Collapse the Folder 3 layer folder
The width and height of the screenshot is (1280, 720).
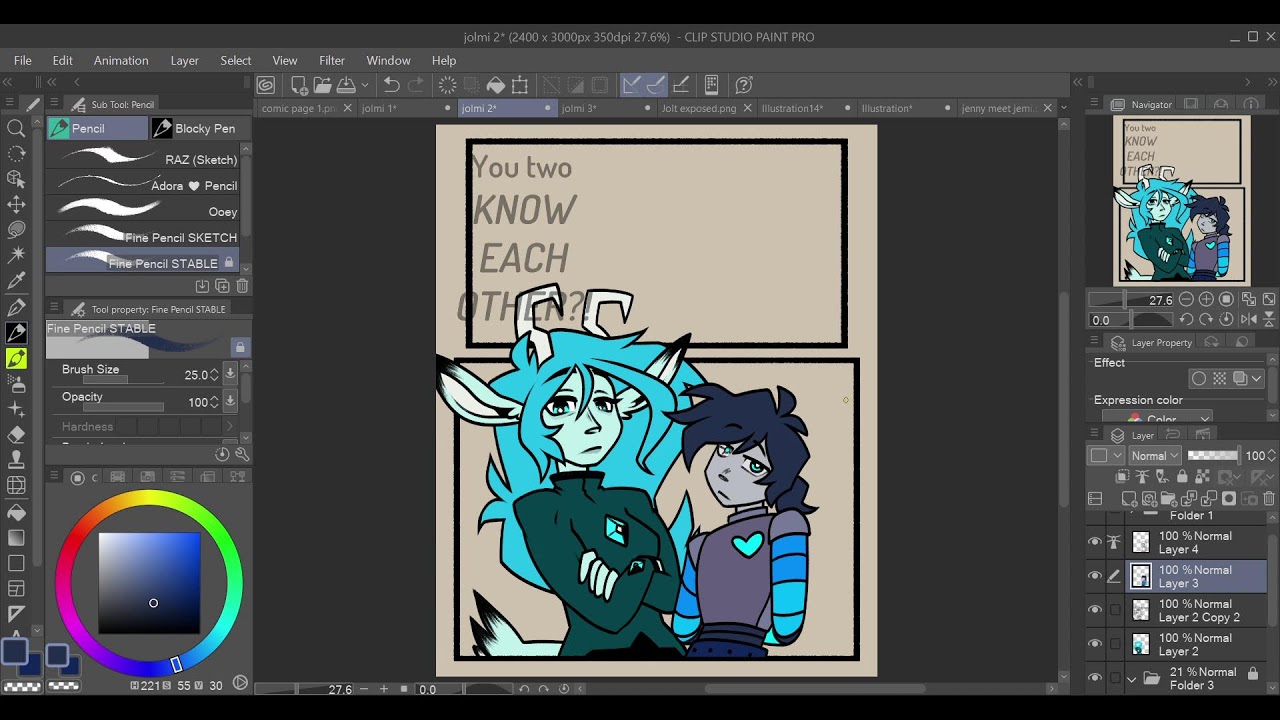[1132, 678]
